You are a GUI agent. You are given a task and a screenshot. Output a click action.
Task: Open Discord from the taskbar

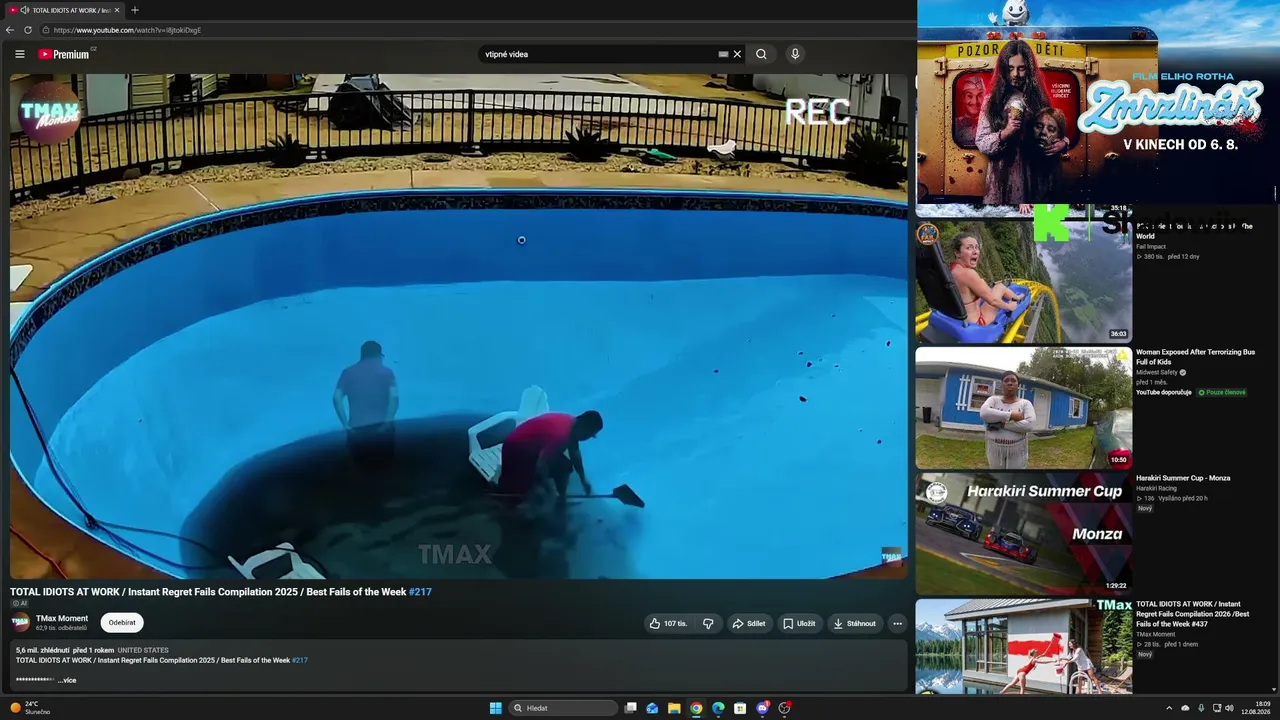click(763, 708)
